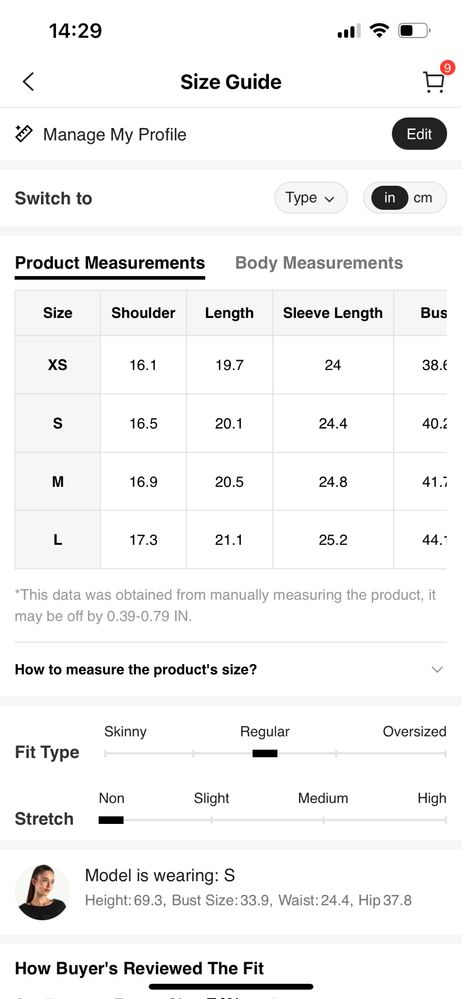Open Manage My Profile link
462x999 pixels.
coord(115,134)
